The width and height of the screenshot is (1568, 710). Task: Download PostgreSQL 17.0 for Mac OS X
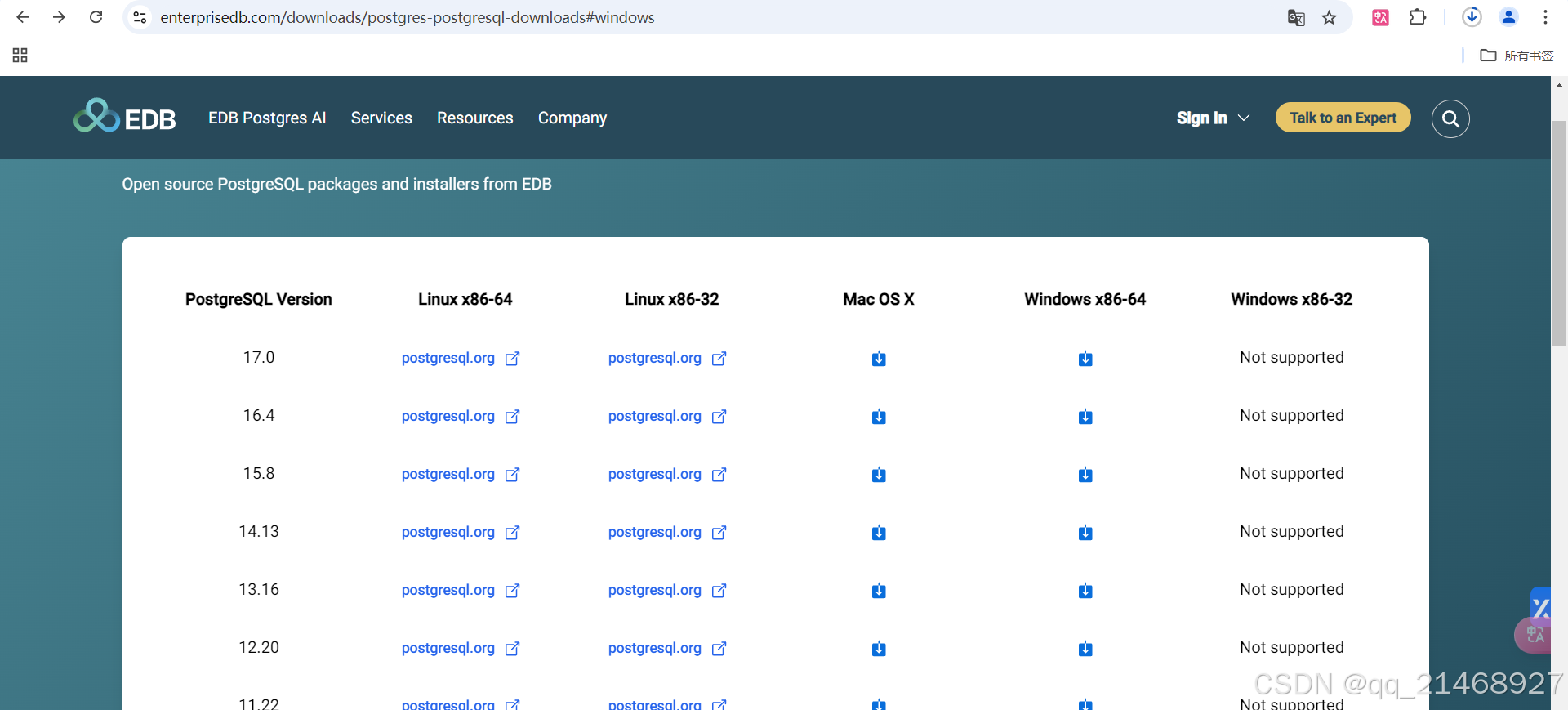878,359
